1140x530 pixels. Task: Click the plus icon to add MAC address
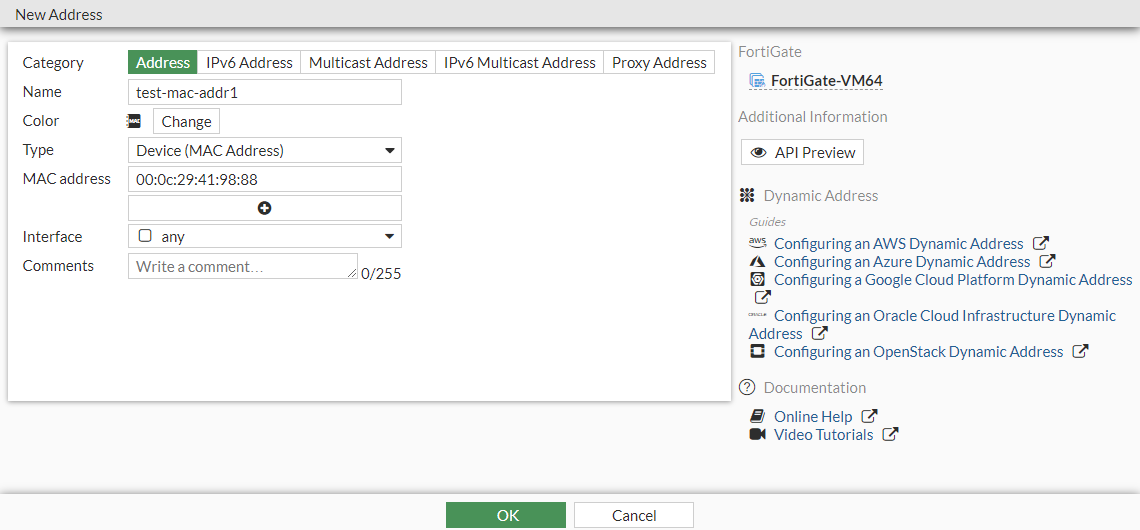pos(265,208)
